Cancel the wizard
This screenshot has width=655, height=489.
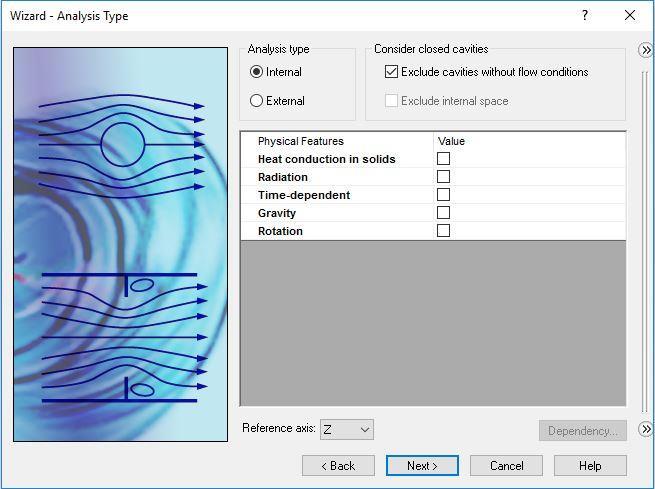click(506, 466)
